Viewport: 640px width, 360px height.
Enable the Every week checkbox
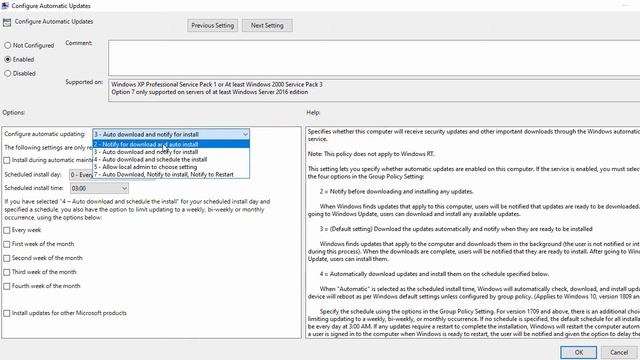(7, 230)
